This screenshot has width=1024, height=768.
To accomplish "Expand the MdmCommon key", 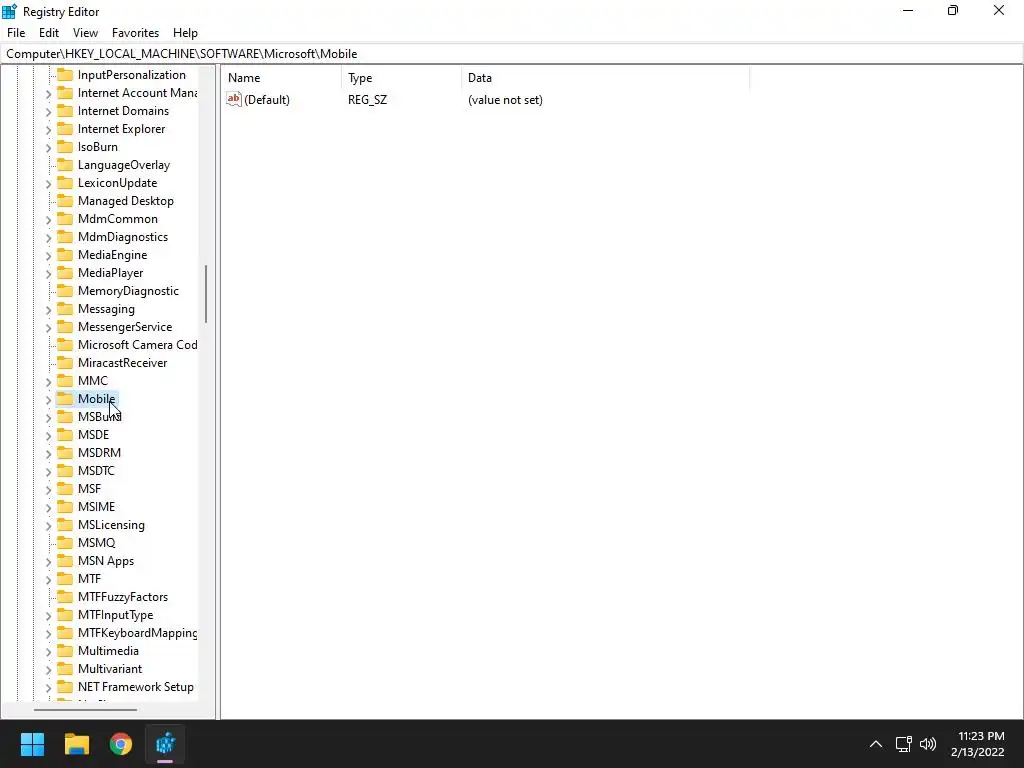I will tap(48, 220).
